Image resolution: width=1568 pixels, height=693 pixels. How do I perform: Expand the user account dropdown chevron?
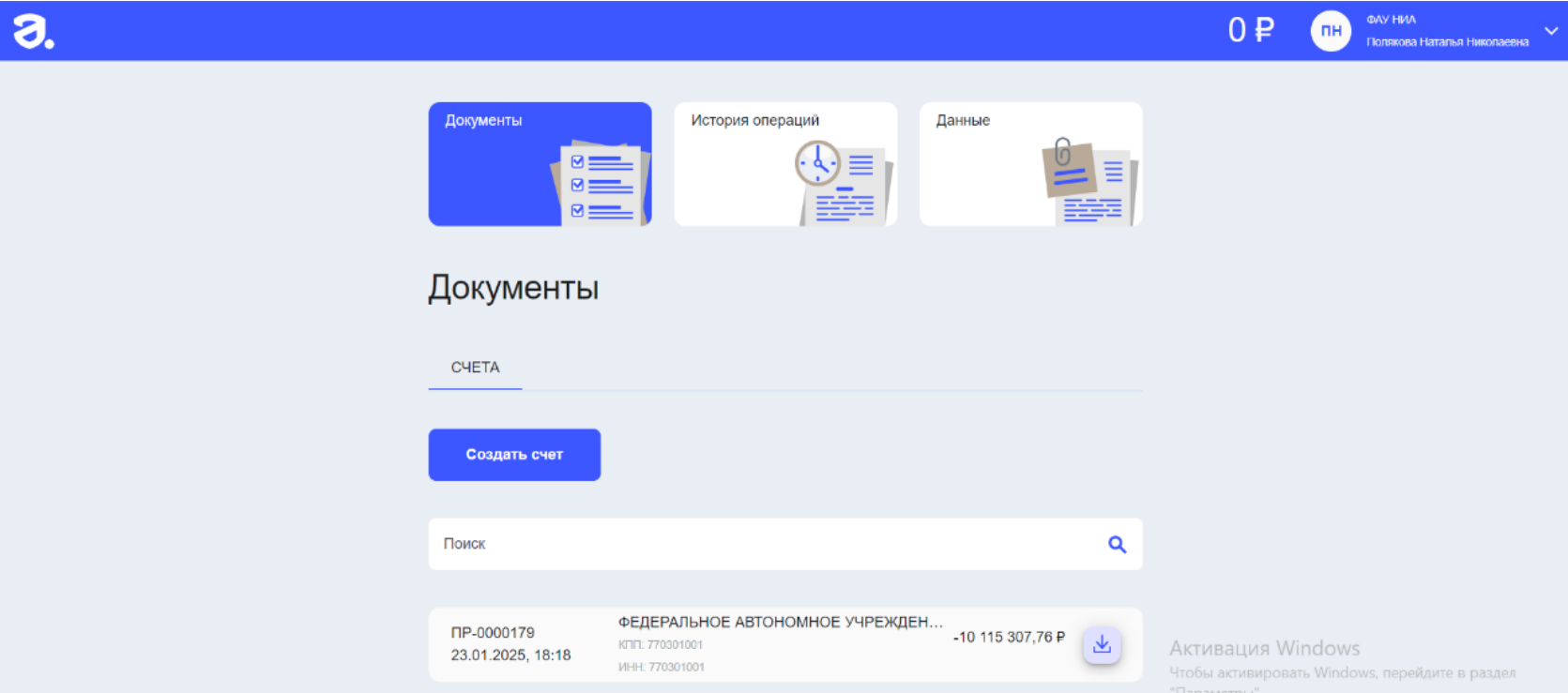pos(1551,31)
